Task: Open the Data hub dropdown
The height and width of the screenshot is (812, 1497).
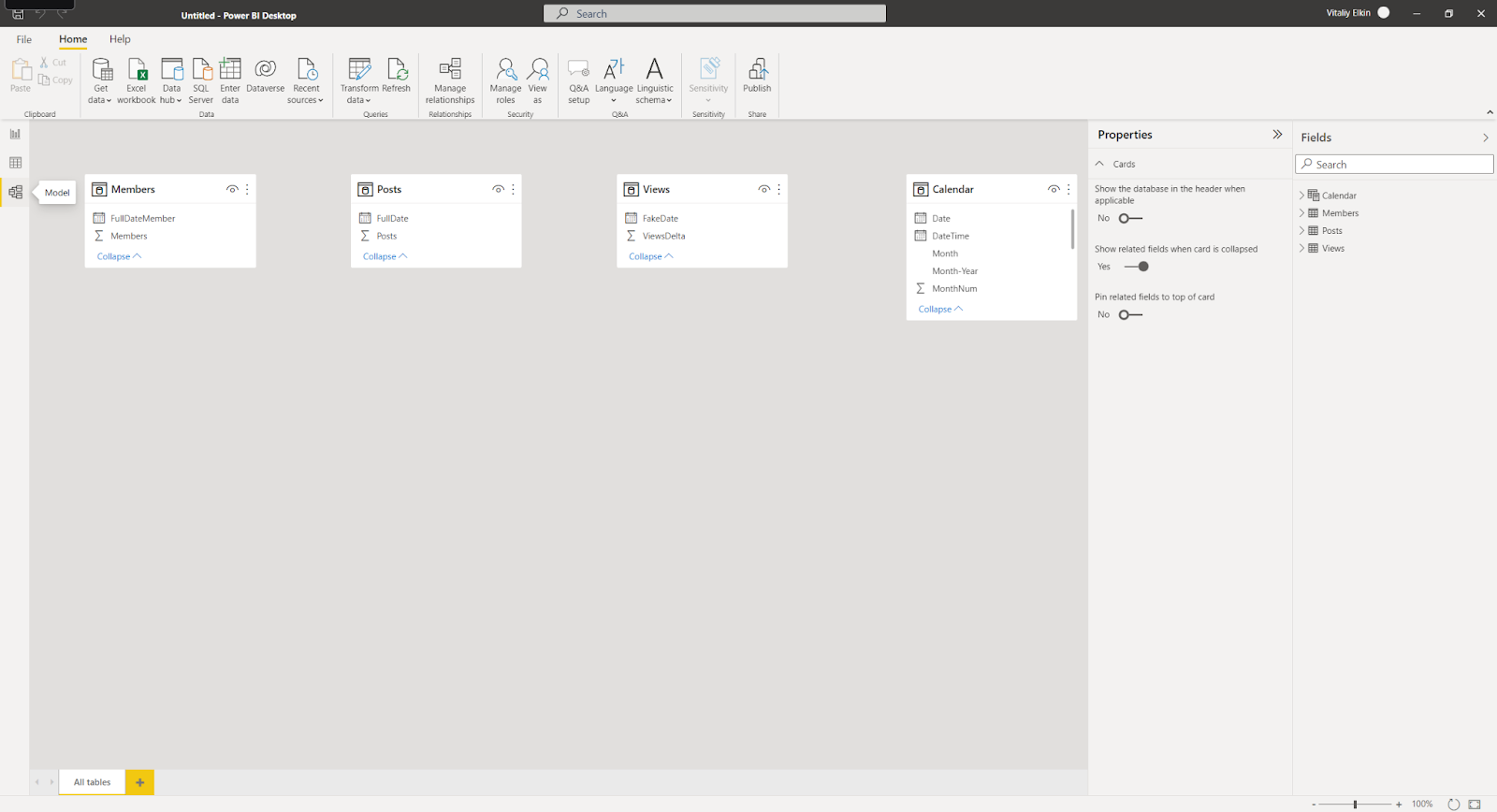Action: tap(171, 81)
